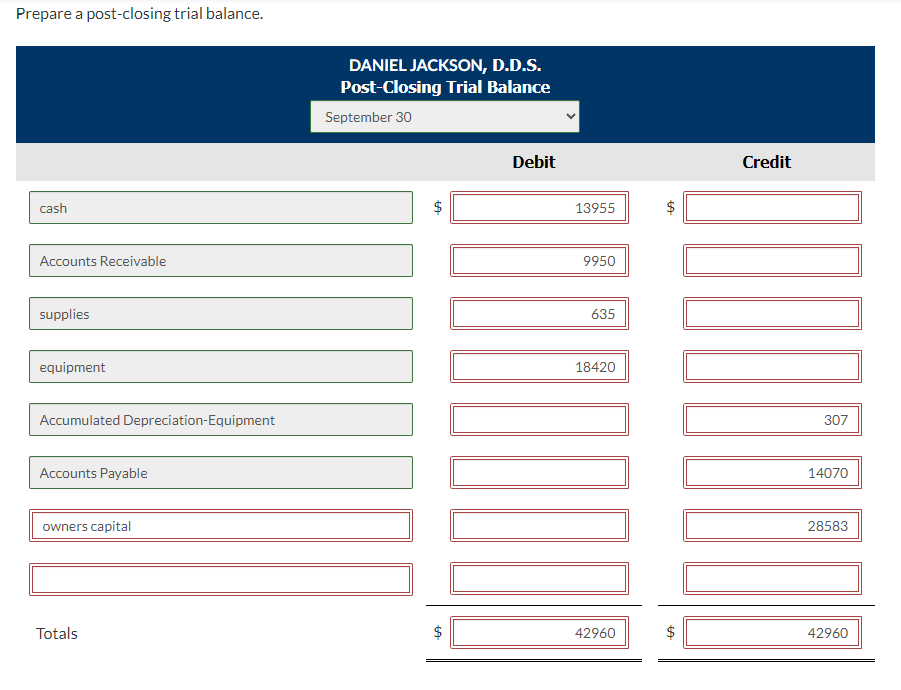Select the 9950 debit entry for Accounts Receivable
Viewport: 901px width, 690px height.
(x=539, y=260)
